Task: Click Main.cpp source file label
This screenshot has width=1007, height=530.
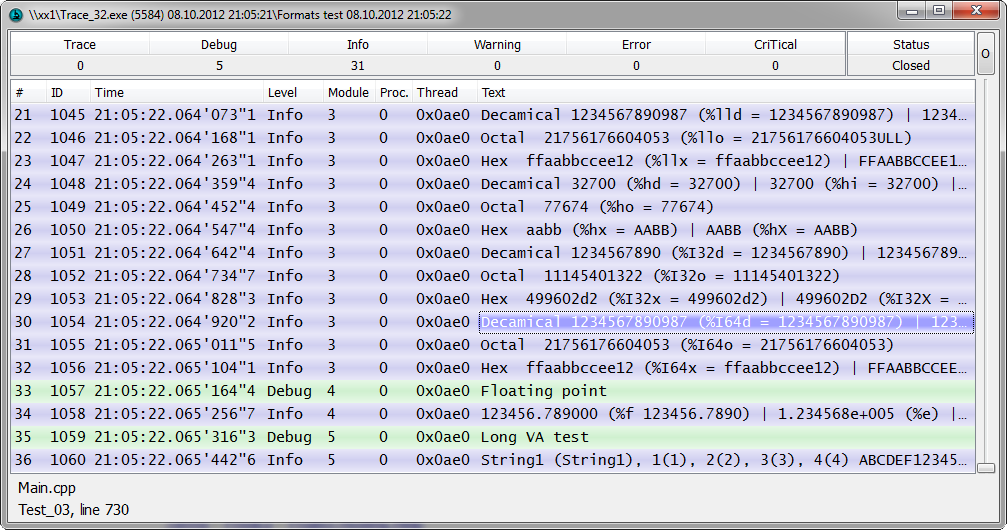Action: pos(47,488)
